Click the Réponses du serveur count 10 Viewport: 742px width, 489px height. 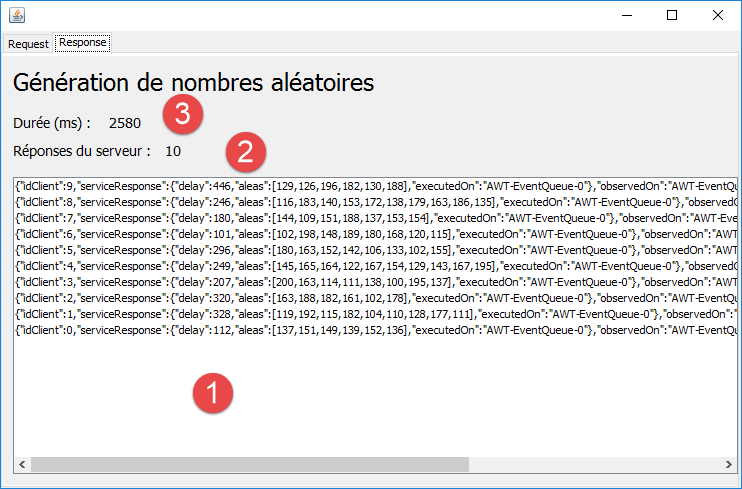(173, 152)
